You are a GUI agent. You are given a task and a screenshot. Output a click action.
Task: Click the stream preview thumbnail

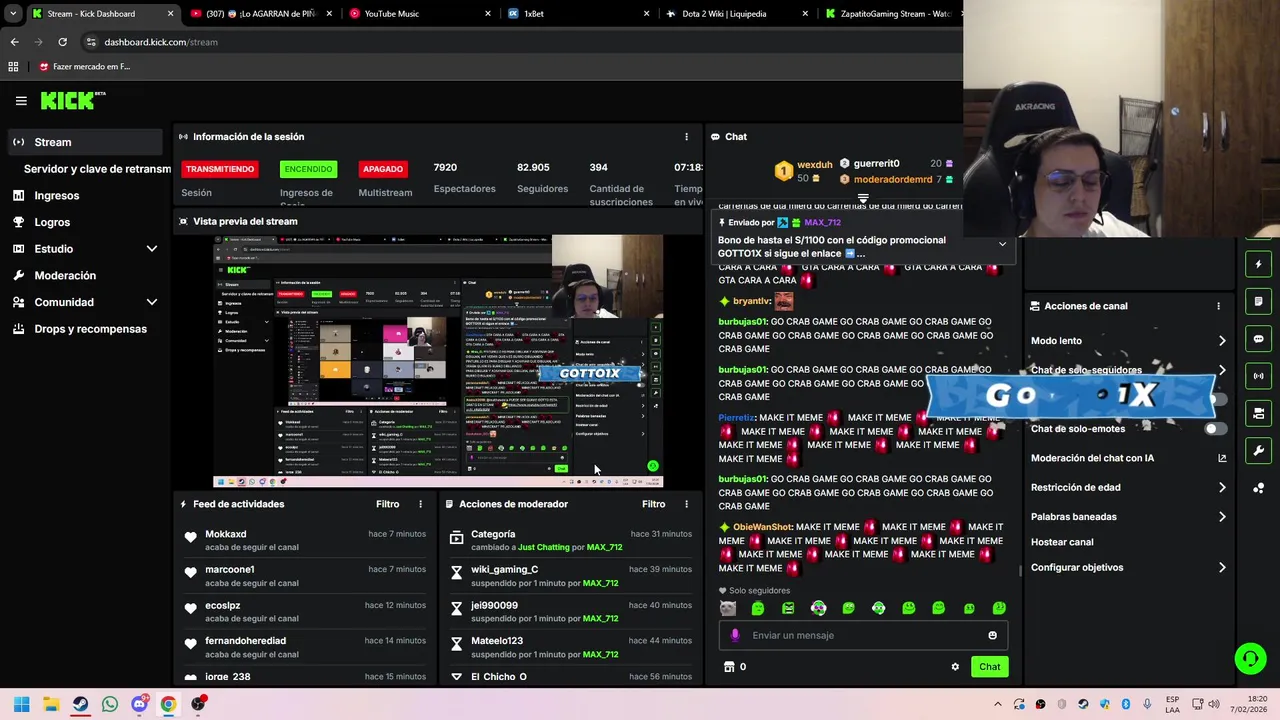(x=438, y=361)
